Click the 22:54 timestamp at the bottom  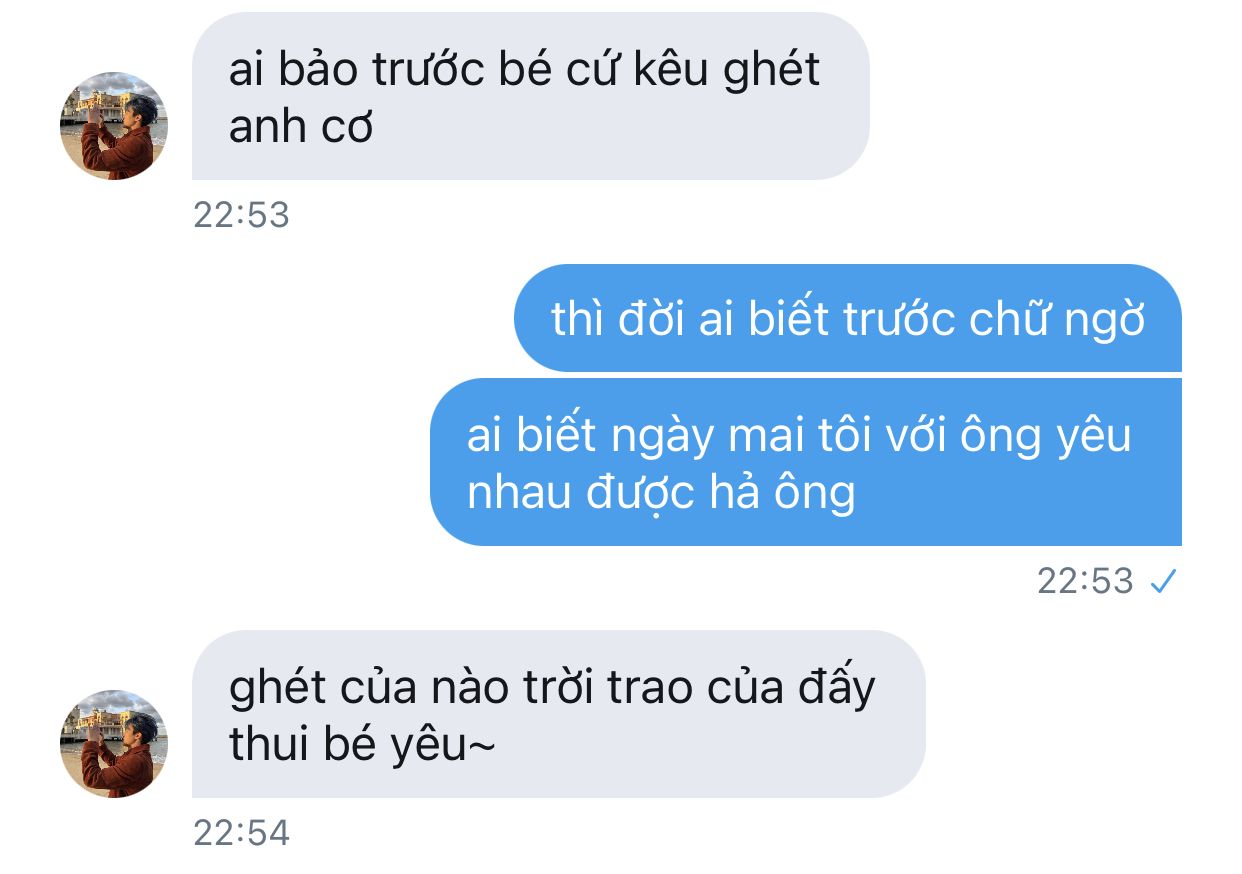[241, 833]
